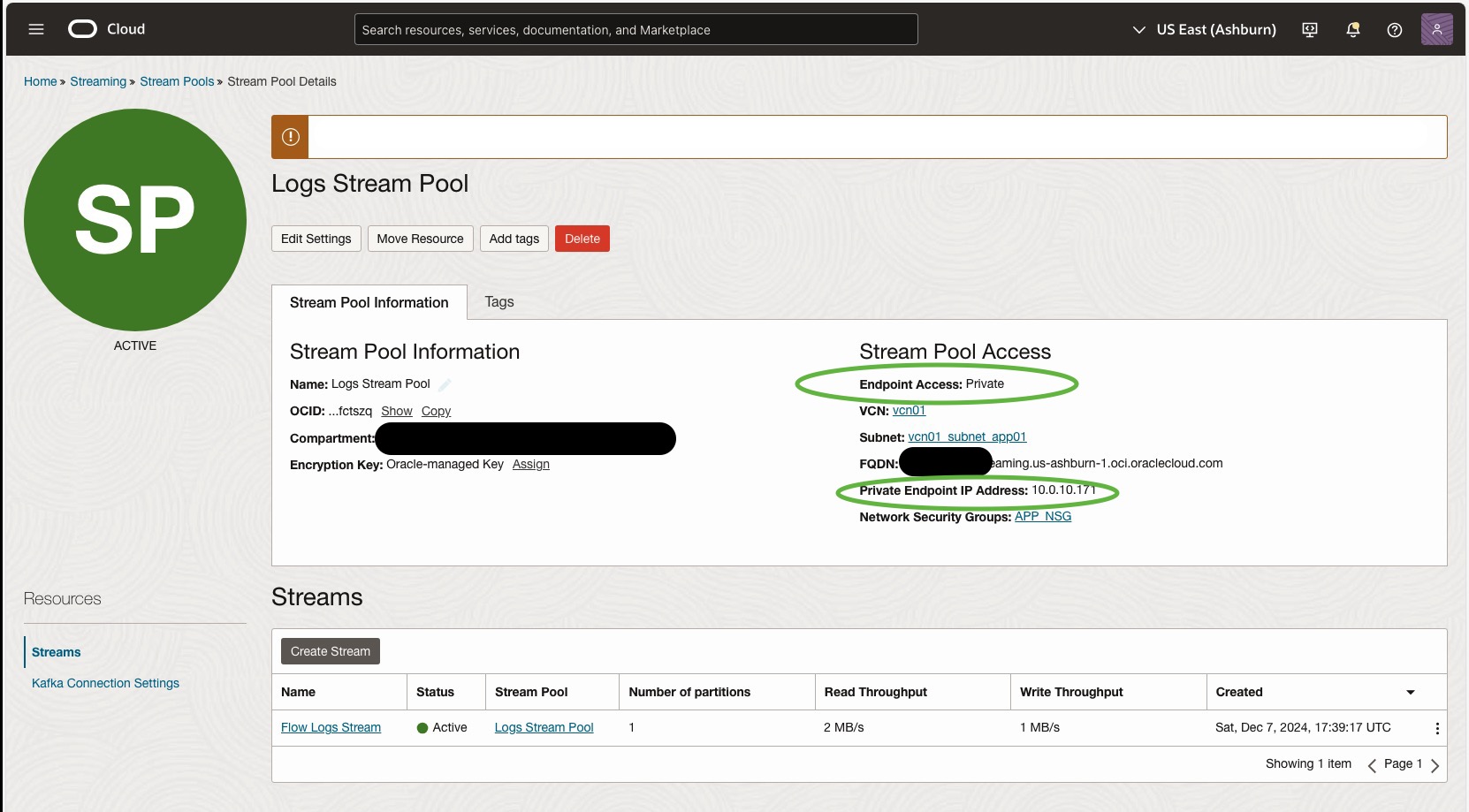Expand the US East (Ashburn) region selector
This screenshot has height=812, width=1469.
point(1204,30)
